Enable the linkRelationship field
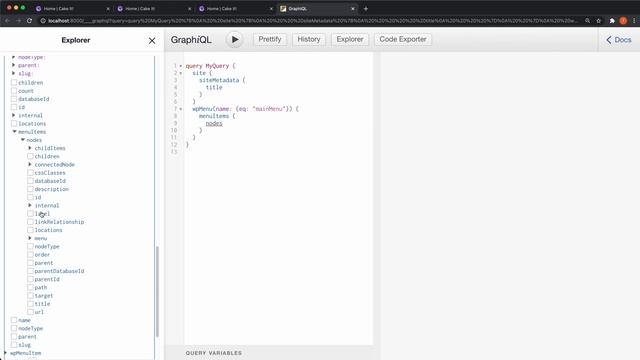This screenshot has height=360, width=640. tap(30, 222)
